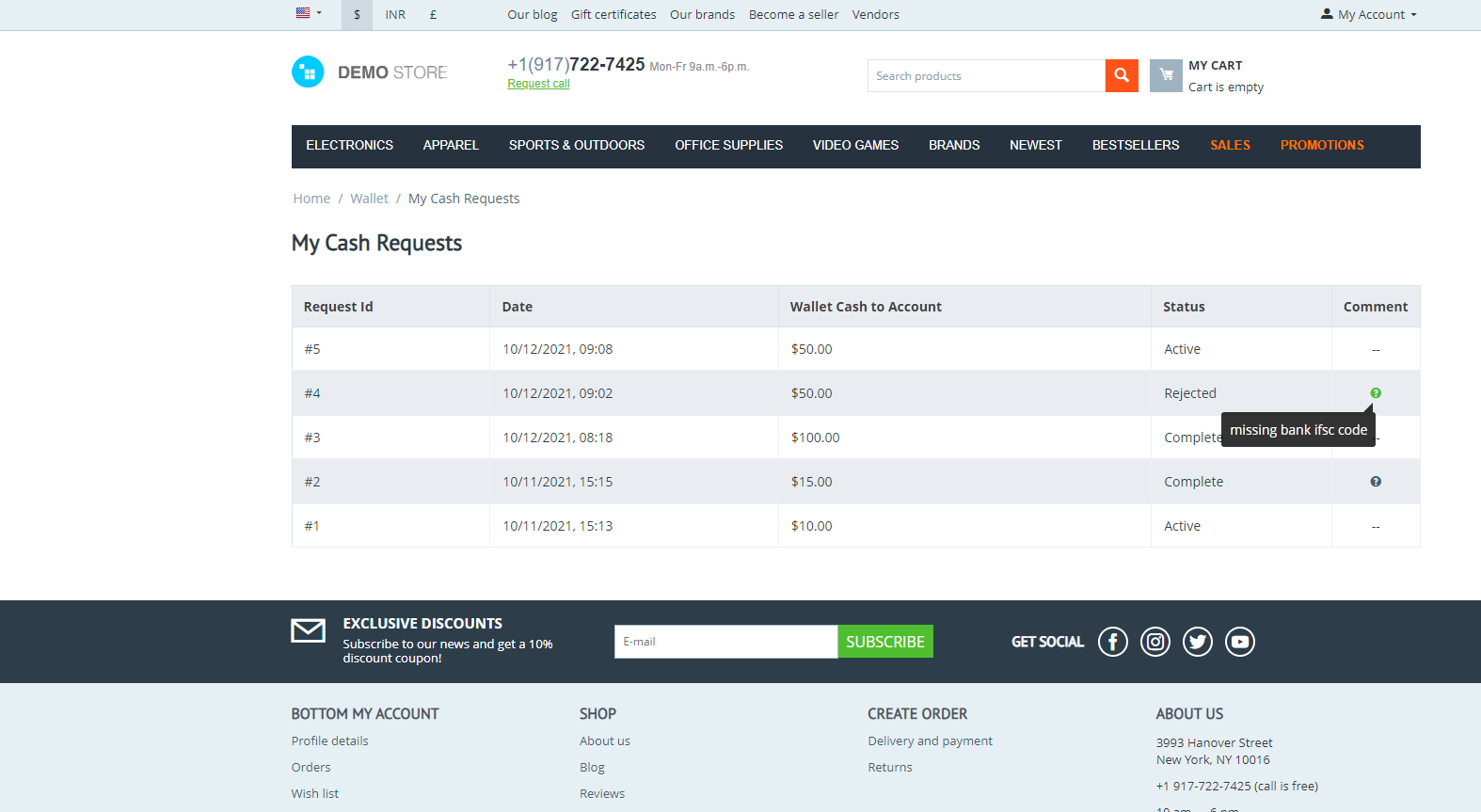Click Become a seller link
Image resolution: width=1481 pixels, height=812 pixels.
tap(794, 14)
